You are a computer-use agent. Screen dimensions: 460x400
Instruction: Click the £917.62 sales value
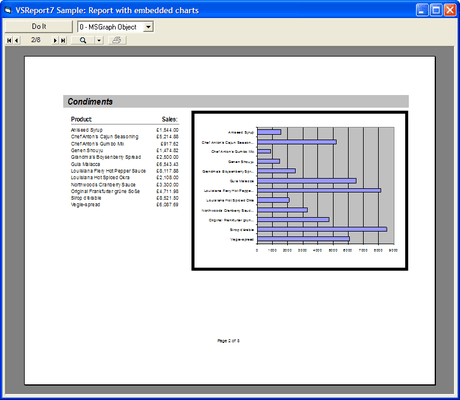point(169,144)
